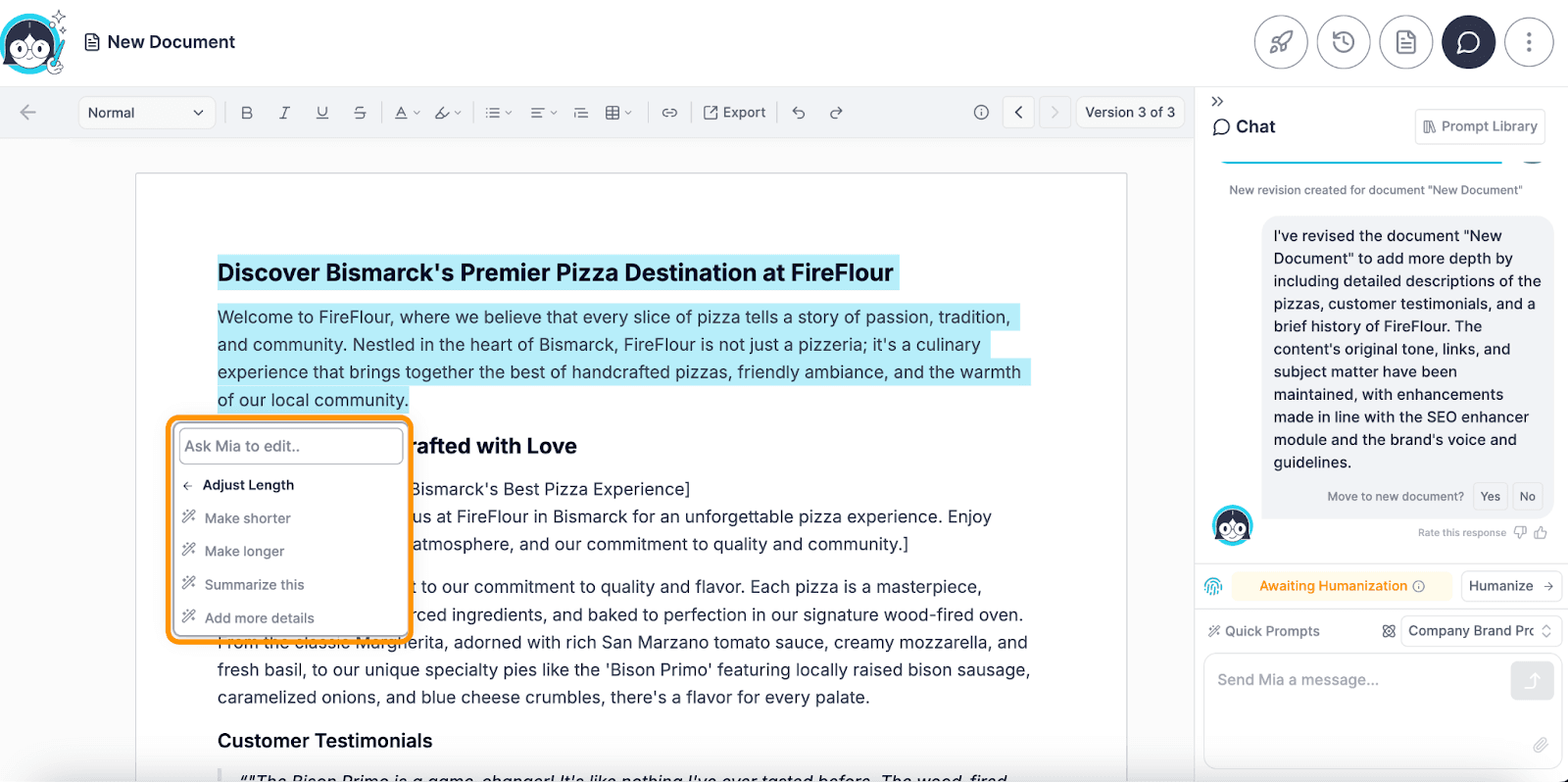Select Make longer option
This screenshot has height=782, width=1568.
click(244, 552)
